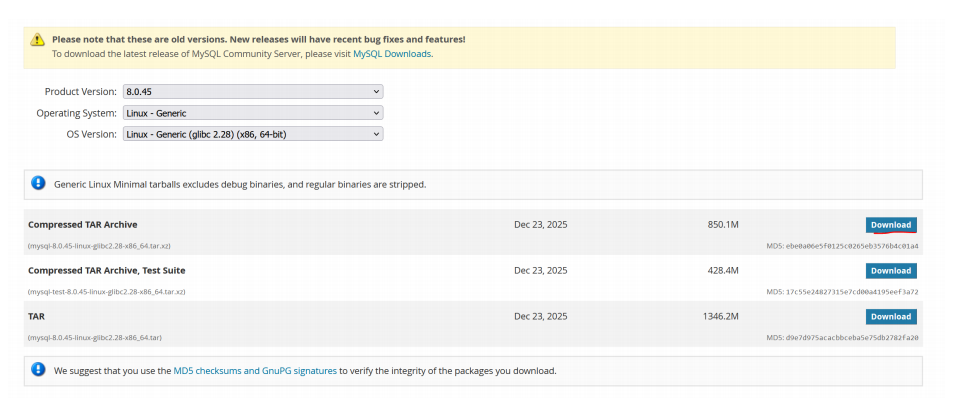This screenshot has width=954, height=411.
Task: Click the Operating System label
Action: point(76,113)
